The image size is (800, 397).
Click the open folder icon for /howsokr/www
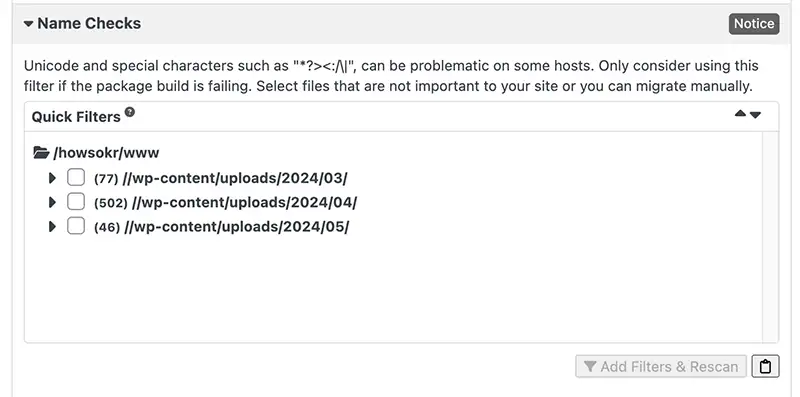pyautogui.click(x=41, y=153)
